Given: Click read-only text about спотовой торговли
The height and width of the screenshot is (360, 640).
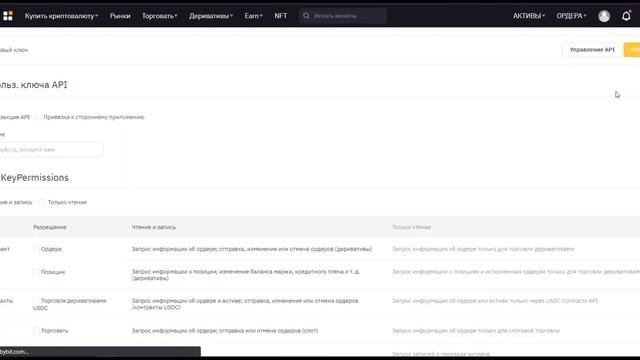Looking at the screenshot, I should click(x=476, y=331).
